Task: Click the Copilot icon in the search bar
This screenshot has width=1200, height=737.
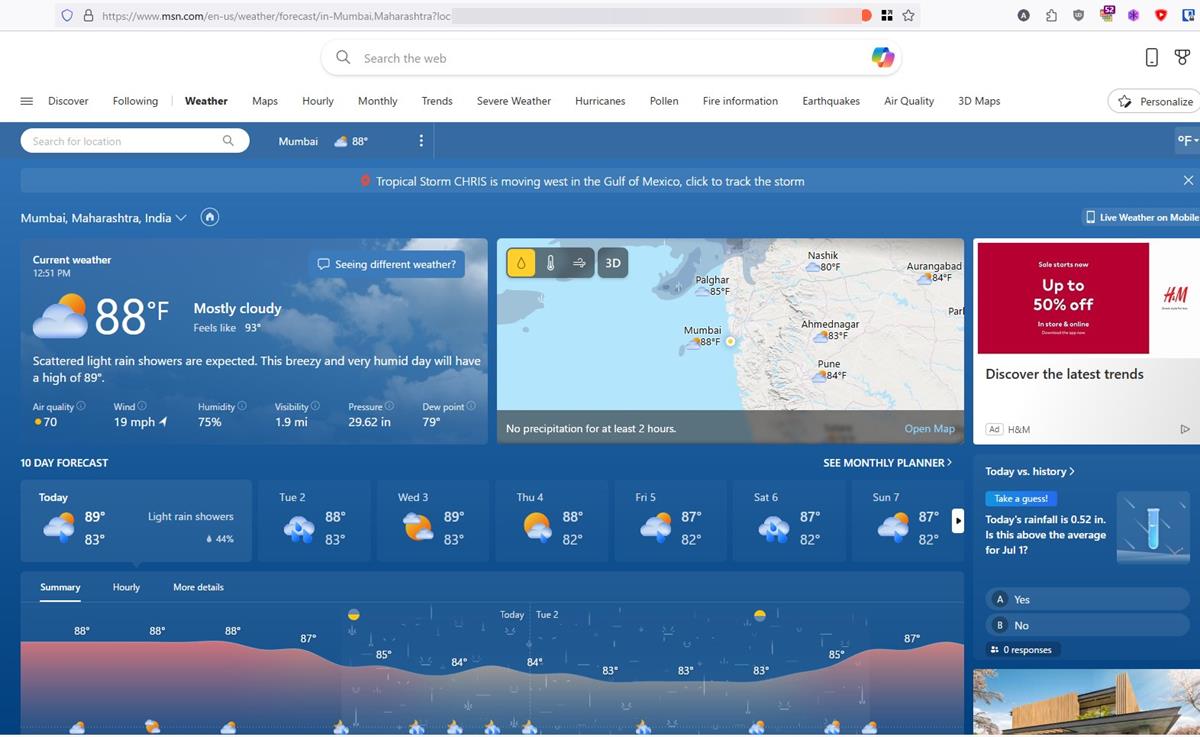Action: click(882, 58)
